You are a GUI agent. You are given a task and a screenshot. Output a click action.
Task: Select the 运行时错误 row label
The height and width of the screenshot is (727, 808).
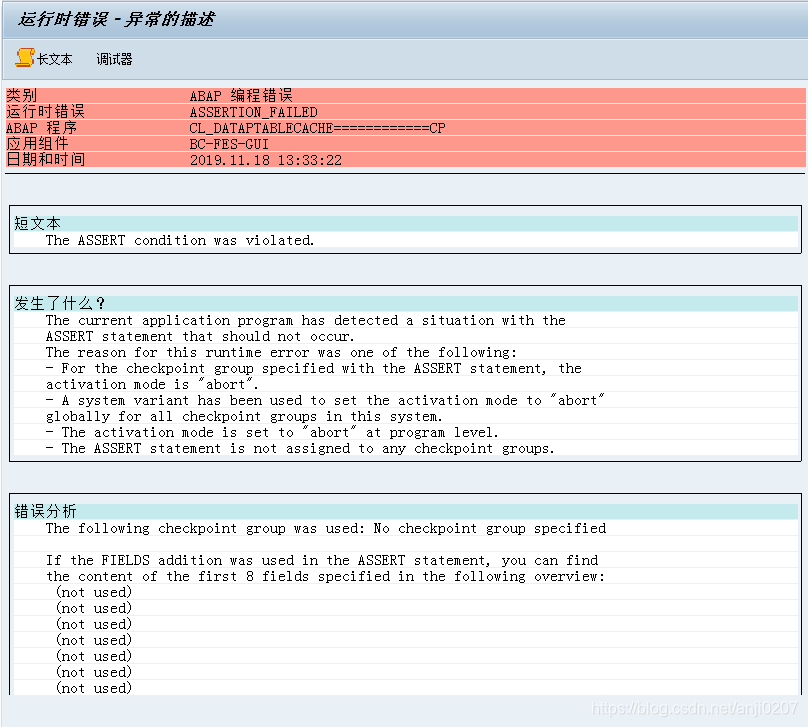pyautogui.click(x=45, y=111)
